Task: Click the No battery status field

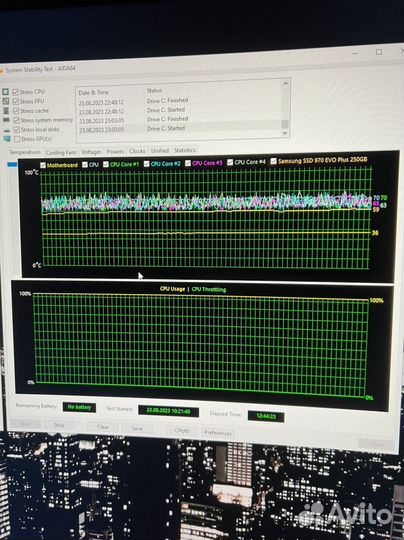Action: [79, 407]
